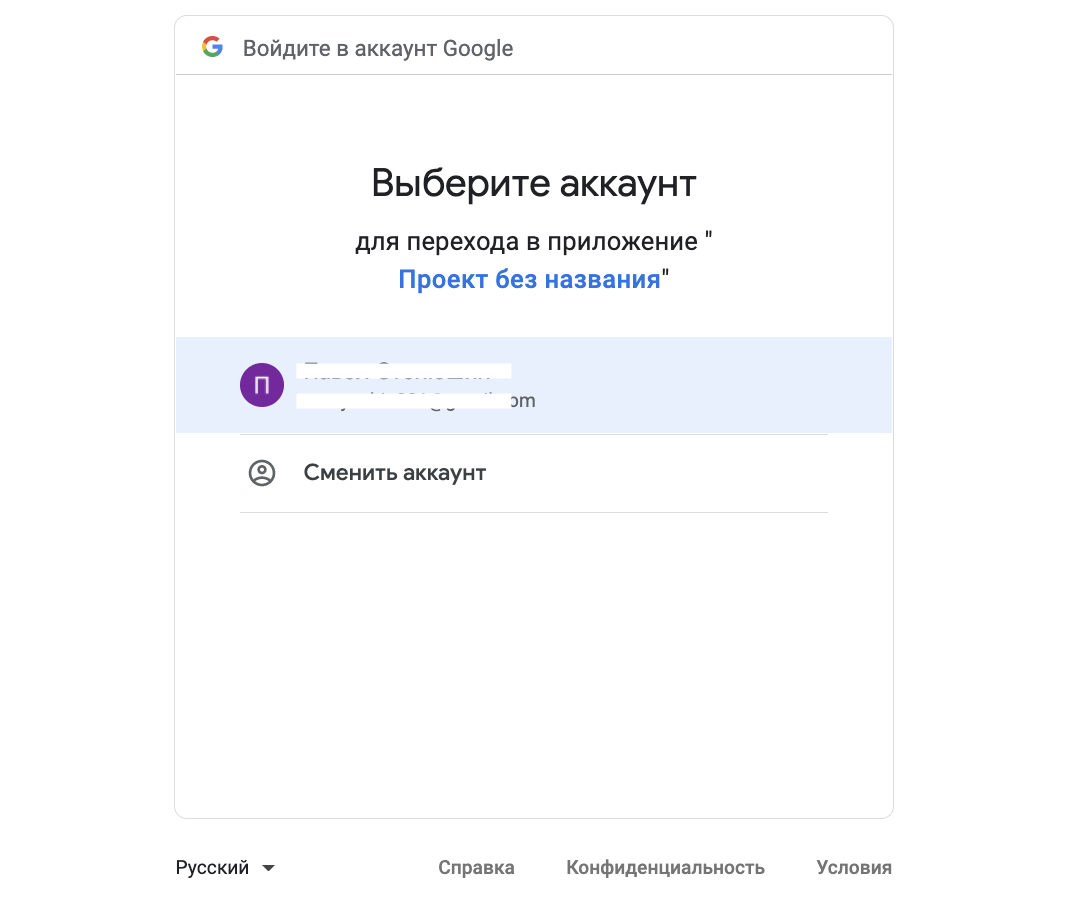Open the Конфиденциальность link
Screen dimensions: 1088x920
click(x=665, y=867)
